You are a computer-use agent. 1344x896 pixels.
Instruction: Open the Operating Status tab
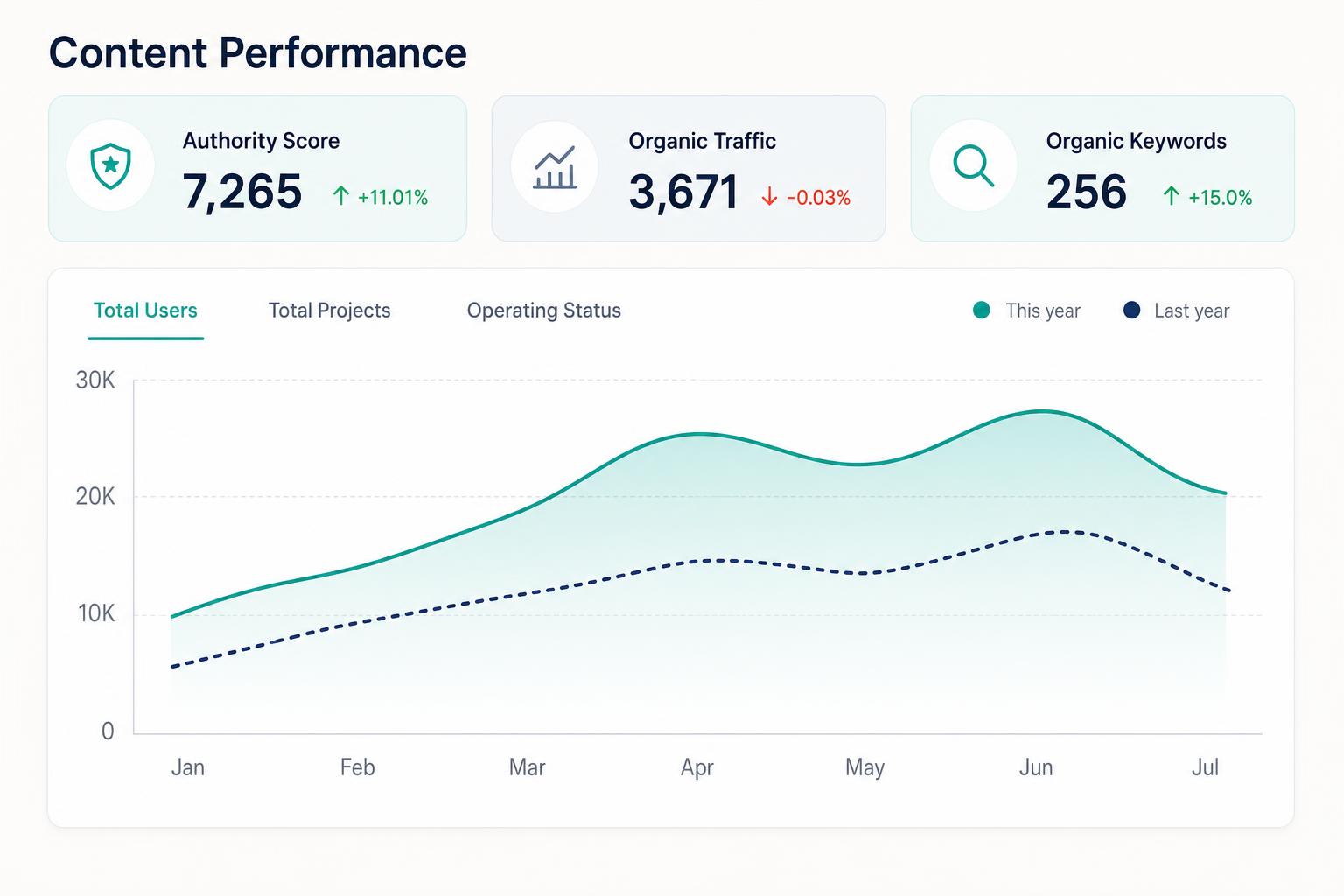[543, 311]
